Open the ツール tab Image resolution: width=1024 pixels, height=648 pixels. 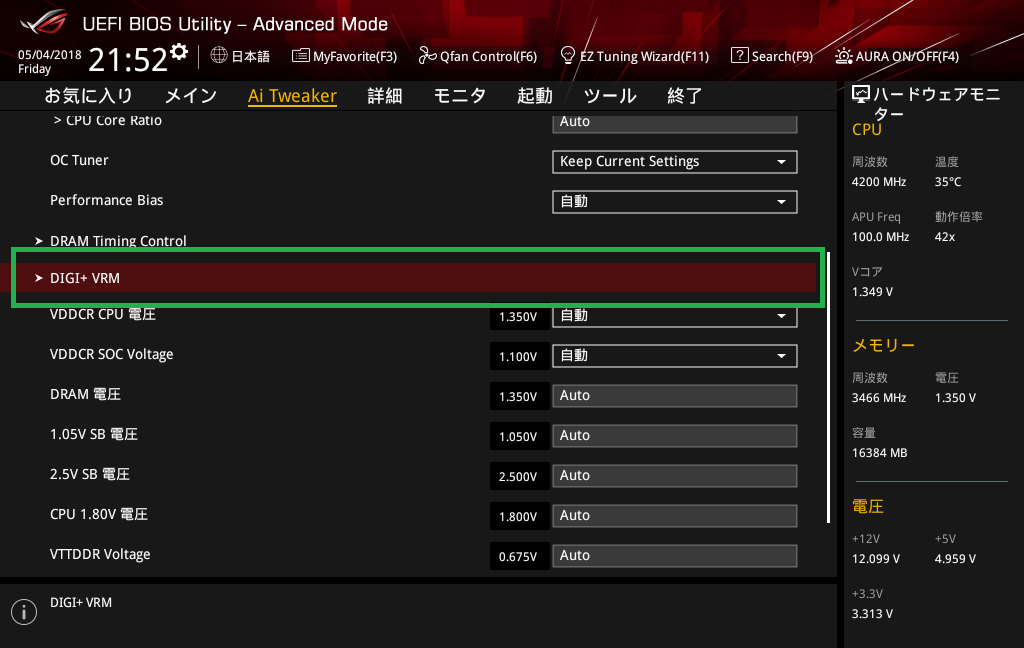[610, 96]
